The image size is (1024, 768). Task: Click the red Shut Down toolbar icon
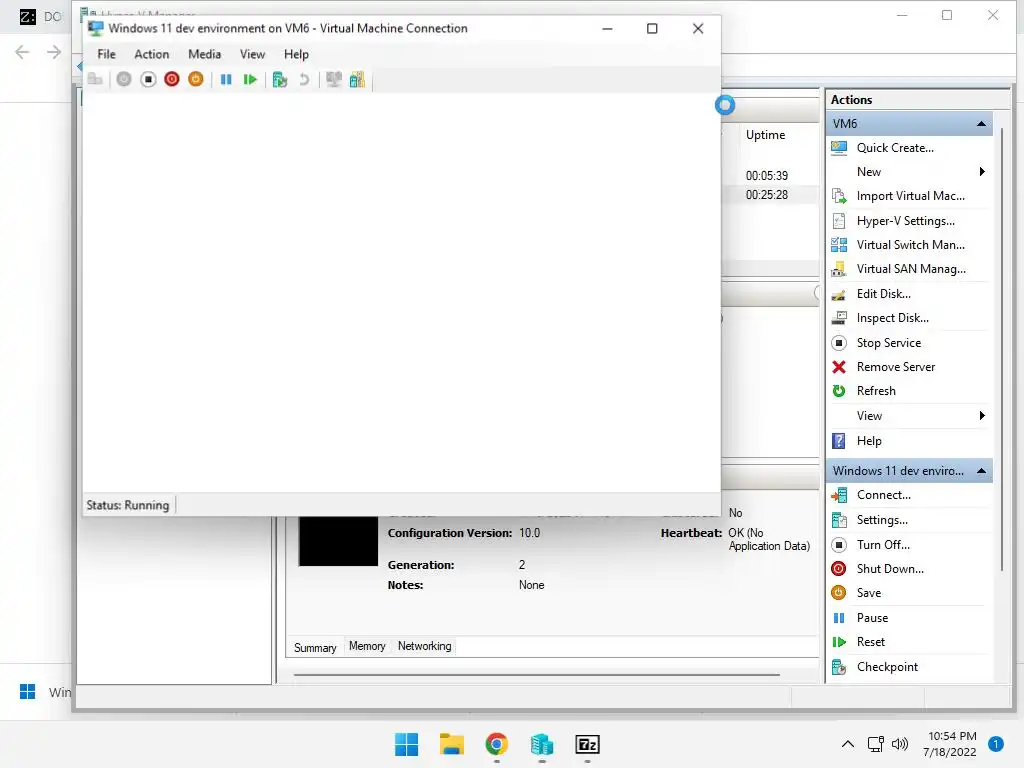click(172, 80)
